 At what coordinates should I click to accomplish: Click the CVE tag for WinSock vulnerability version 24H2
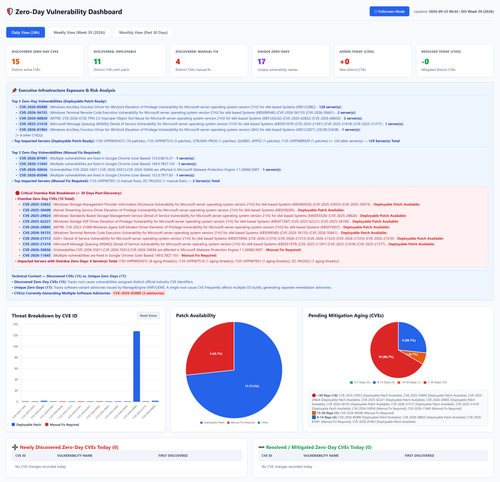[33, 130]
